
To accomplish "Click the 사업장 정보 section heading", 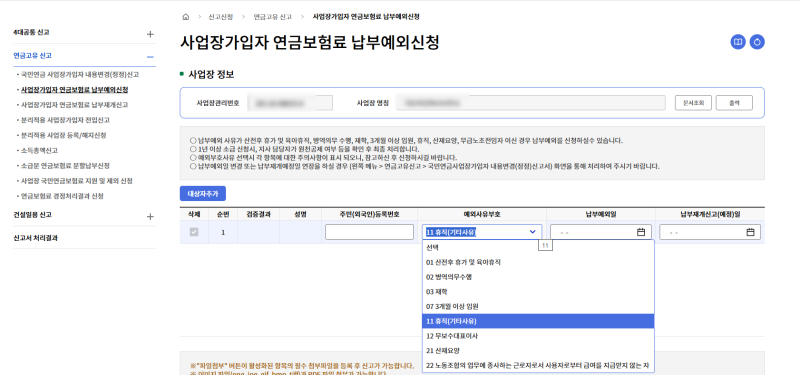I will click(211, 74).
